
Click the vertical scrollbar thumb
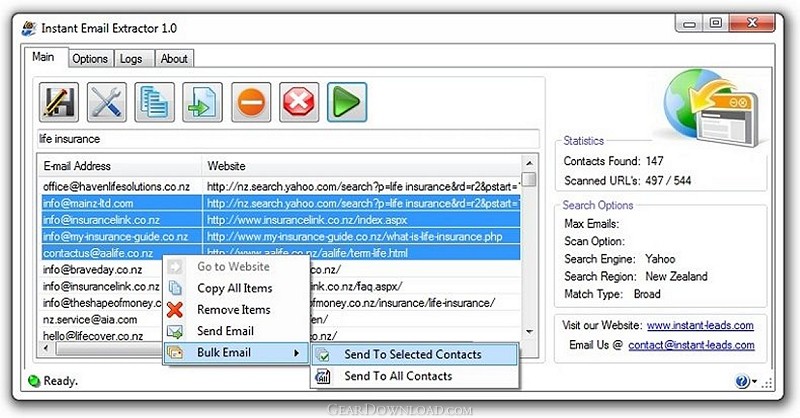click(x=529, y=180)
